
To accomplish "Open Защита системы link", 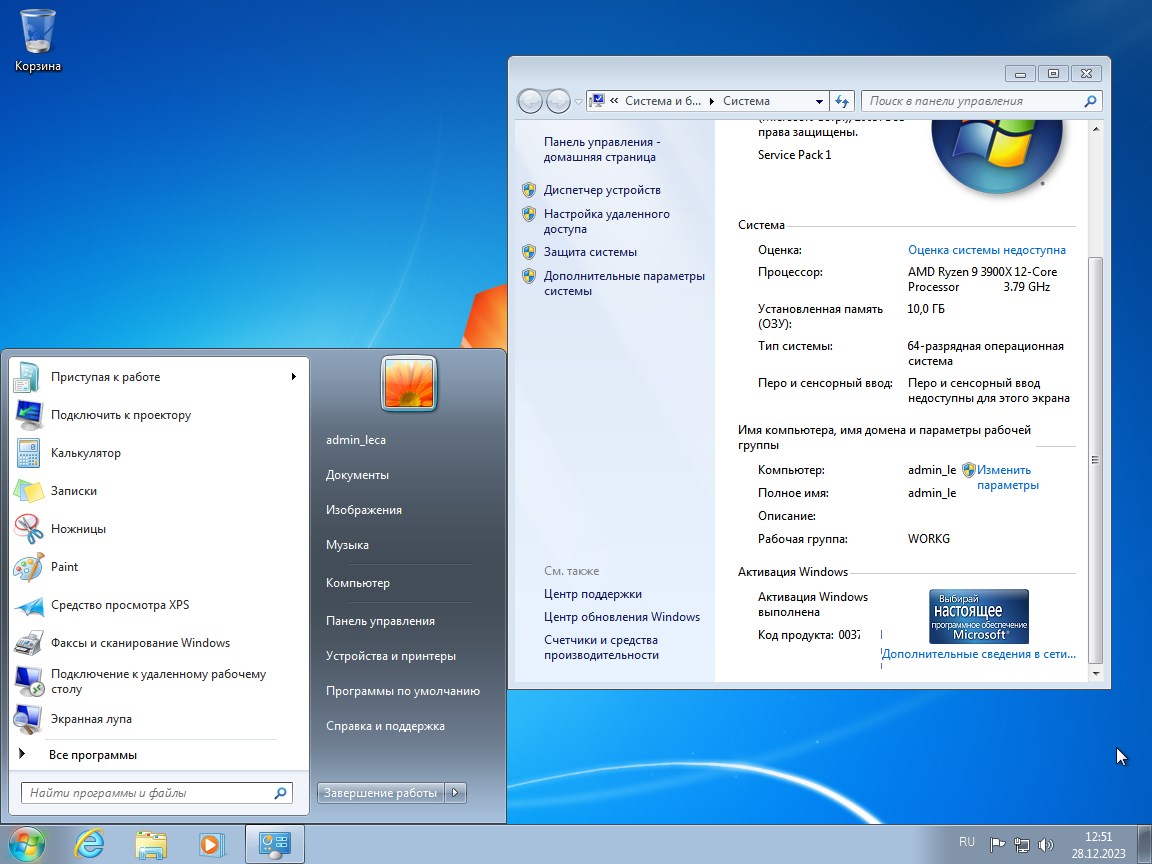I will point(590,252).
